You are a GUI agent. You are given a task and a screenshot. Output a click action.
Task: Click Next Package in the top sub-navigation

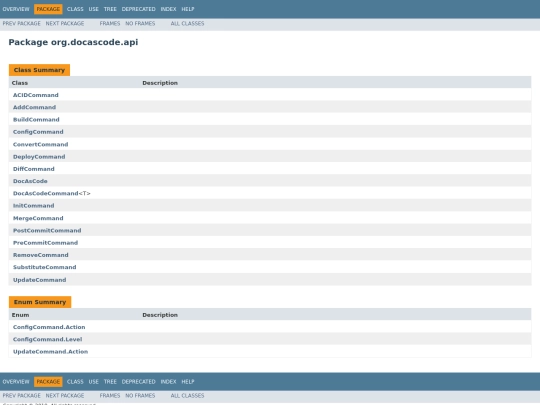pos(65,23)
